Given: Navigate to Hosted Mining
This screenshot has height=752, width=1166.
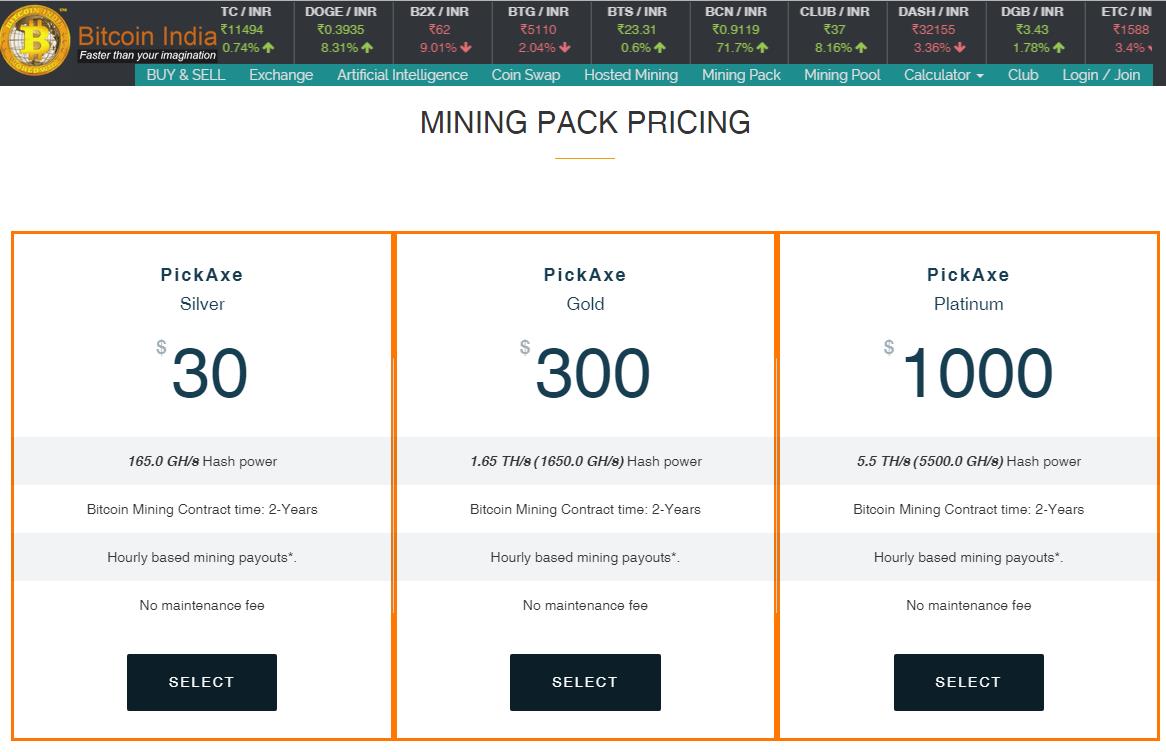Looking at the screenshot, I should (x=631, y=75).
